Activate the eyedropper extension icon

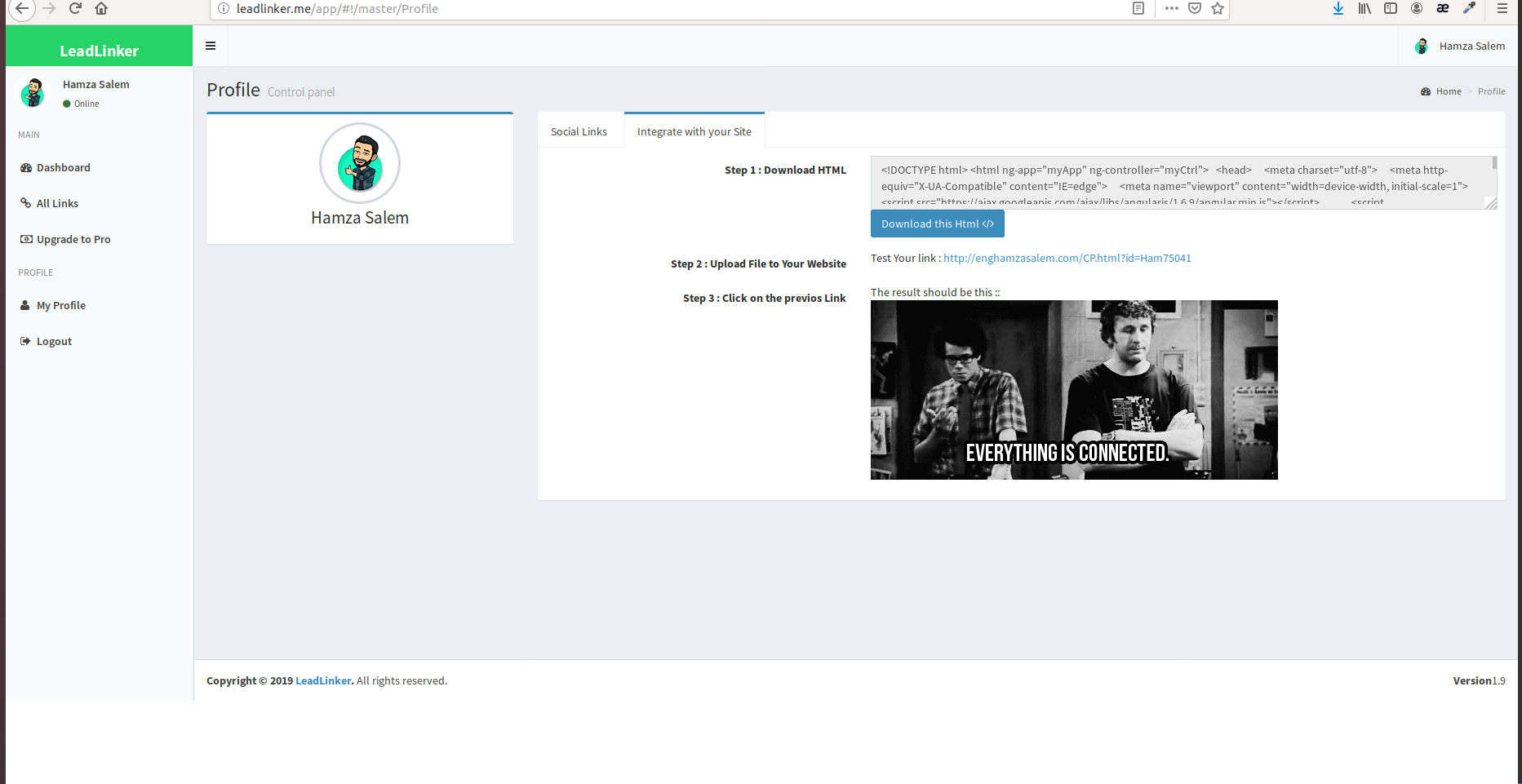[1469, 8]
